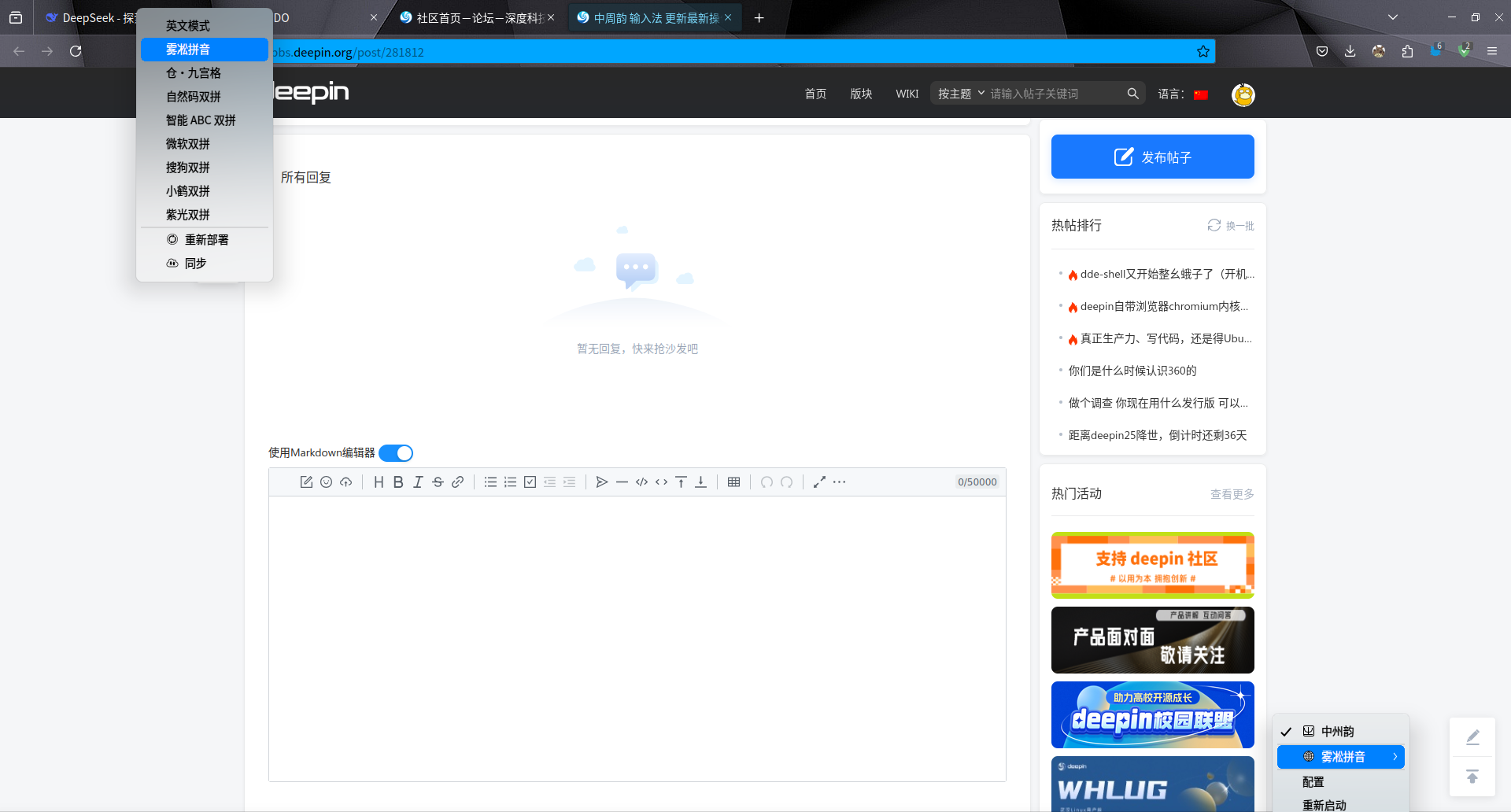
Task: Open the browser tab list chevron
Action: click(x=1393, y=17)
